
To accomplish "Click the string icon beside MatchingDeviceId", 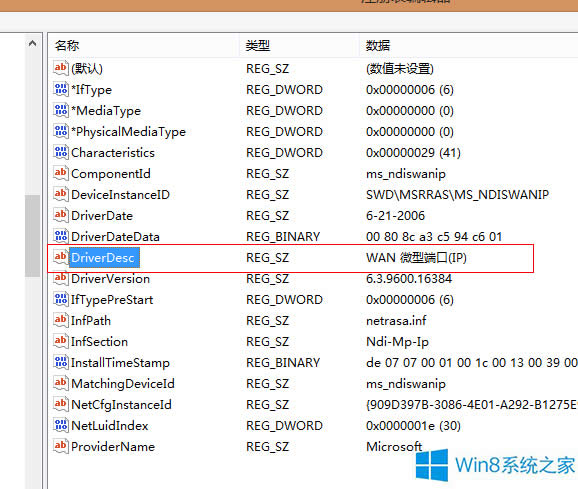I will click(60, 383).
